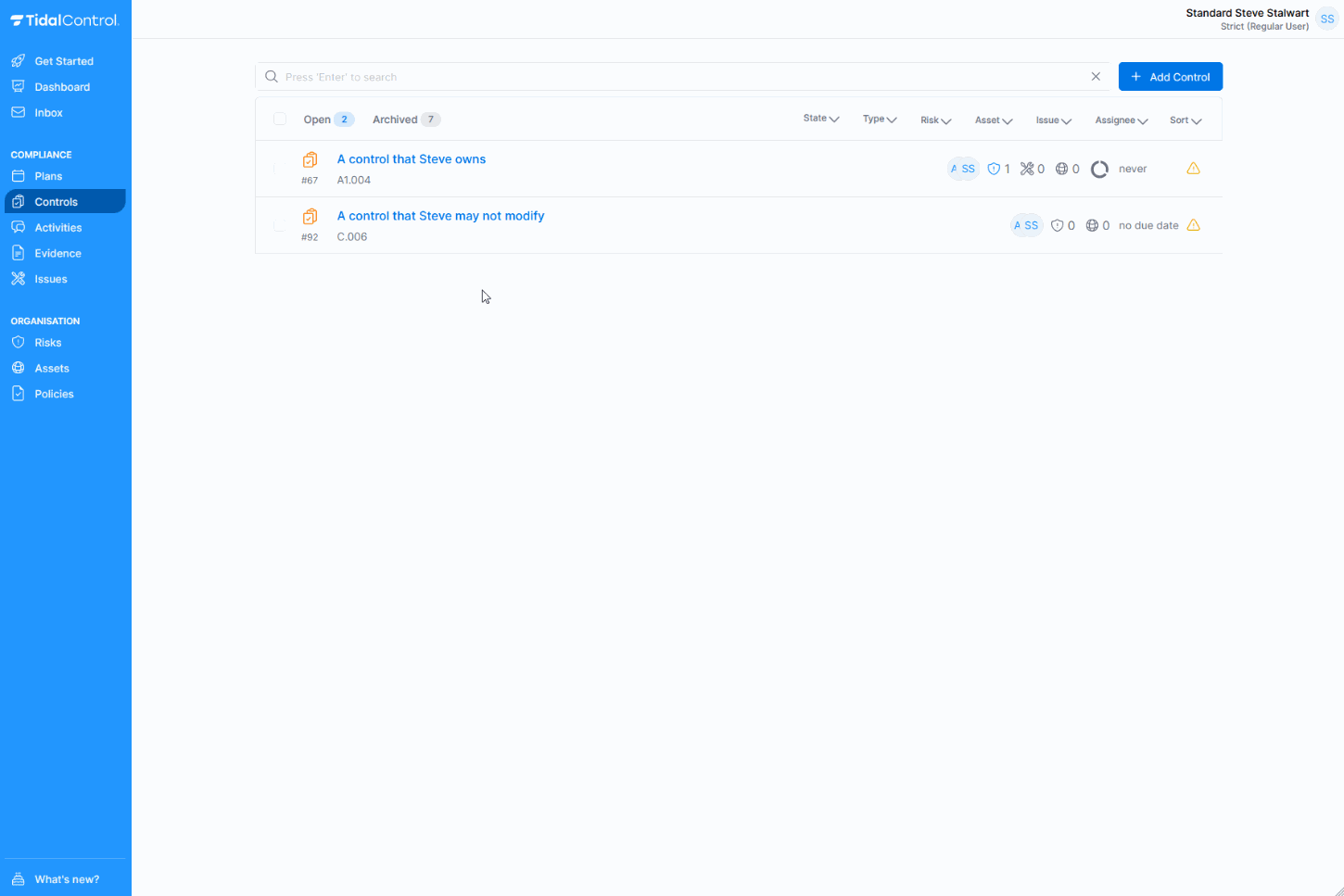The width and height of the screenshot is (1344, 896).
Task: Open the Sort options dropdown
Action: [1185, 120]
